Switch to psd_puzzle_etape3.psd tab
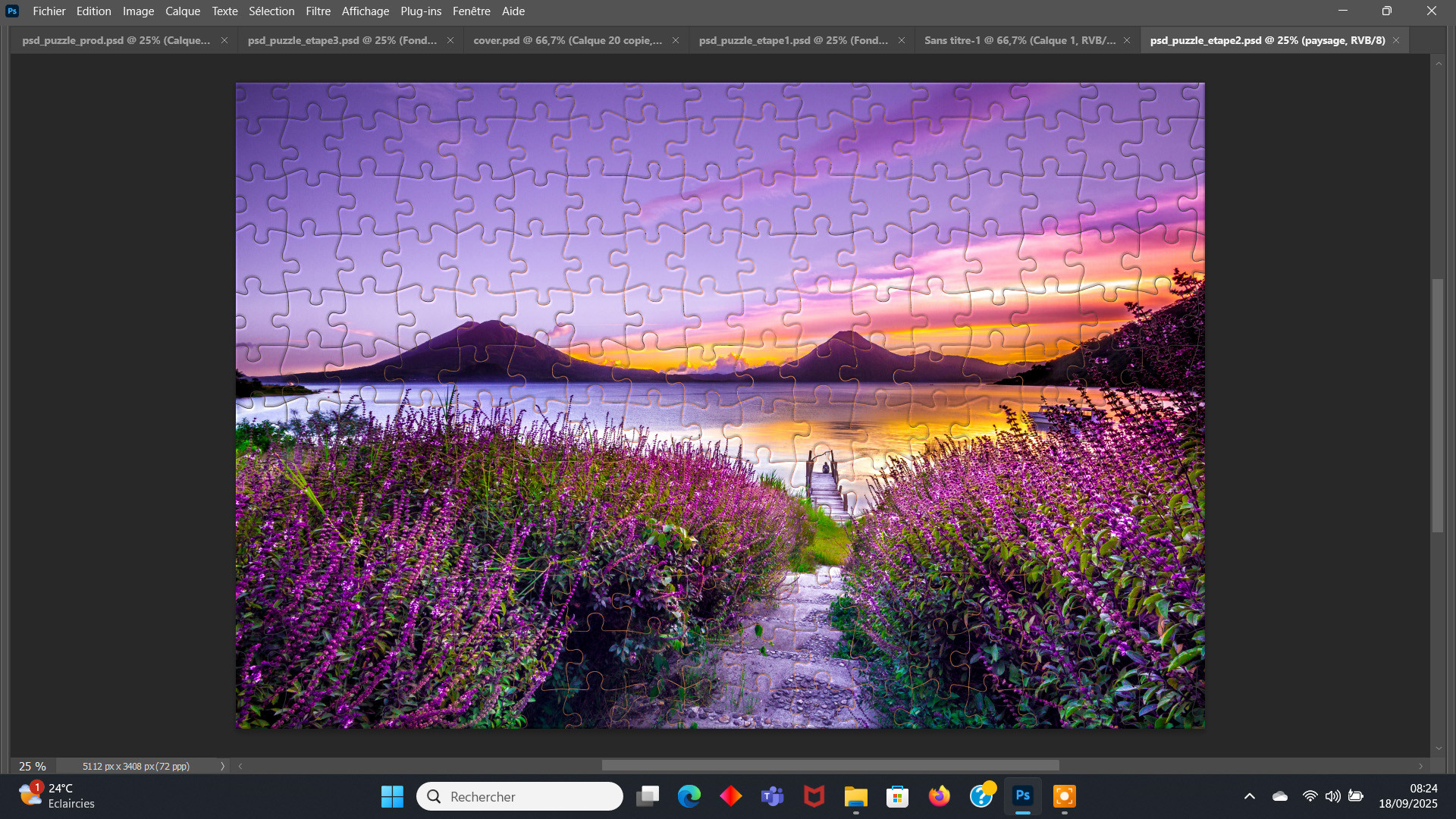Viewport: 1456px width, 819px height. 342,40
